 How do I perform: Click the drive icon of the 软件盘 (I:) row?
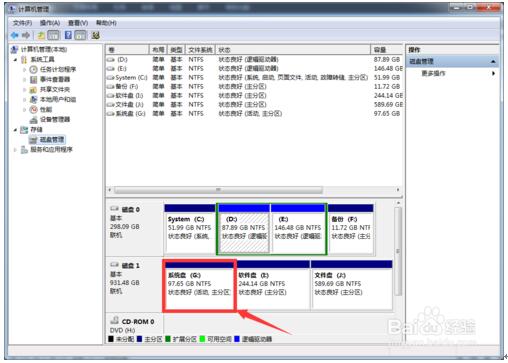[111, 96]
